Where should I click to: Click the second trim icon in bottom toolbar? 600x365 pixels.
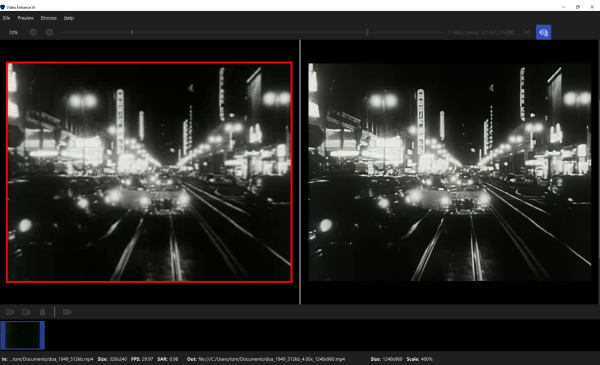click(26, 312)
